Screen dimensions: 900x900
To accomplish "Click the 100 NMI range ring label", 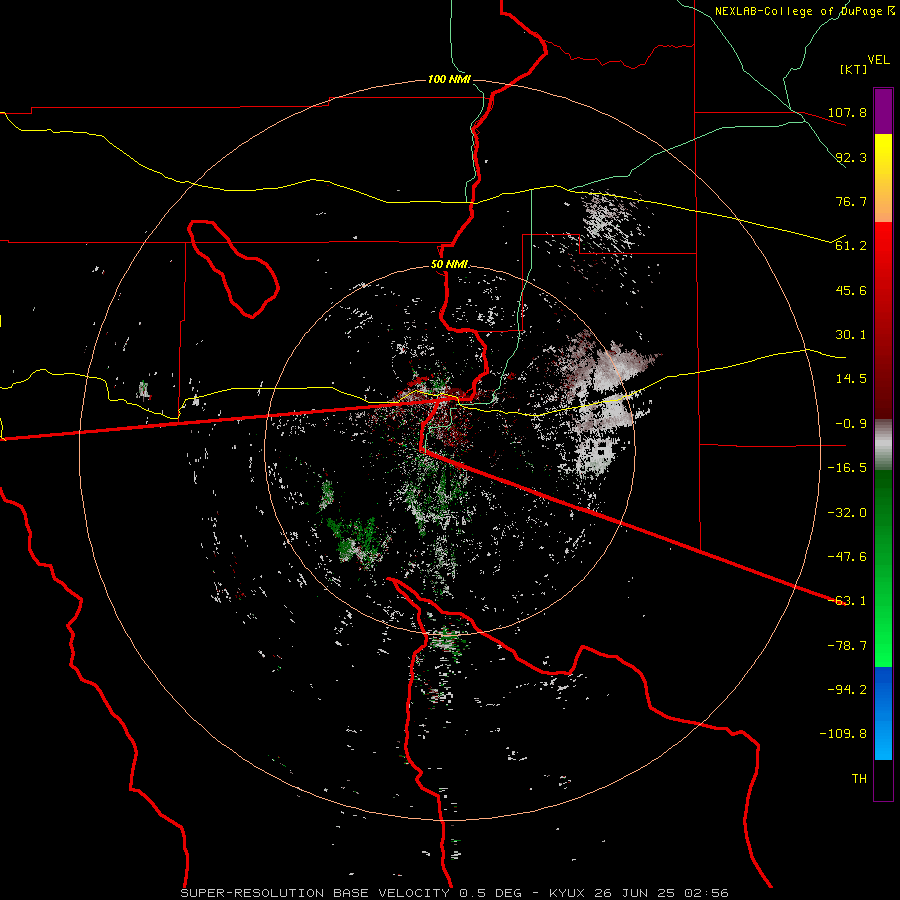I will [449, 79].
